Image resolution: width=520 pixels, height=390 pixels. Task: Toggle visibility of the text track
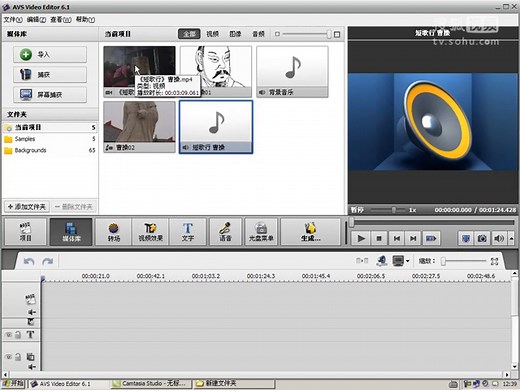coord(8,335)
